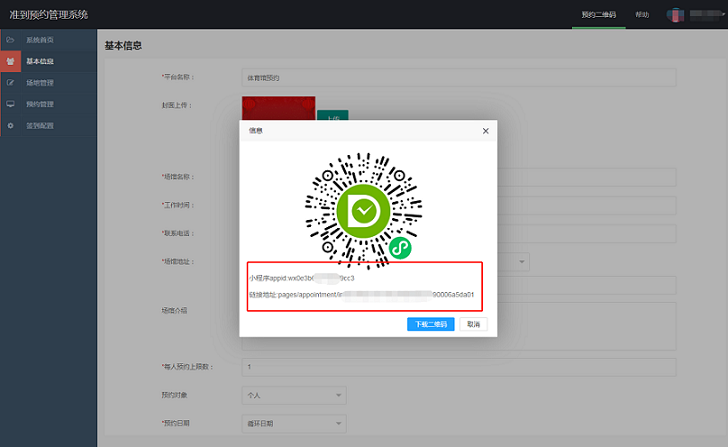The width and height of the screenshot is (728, 447).
Task: Click the 基本信息 red icon in sidebar
Action: point(10,61)
